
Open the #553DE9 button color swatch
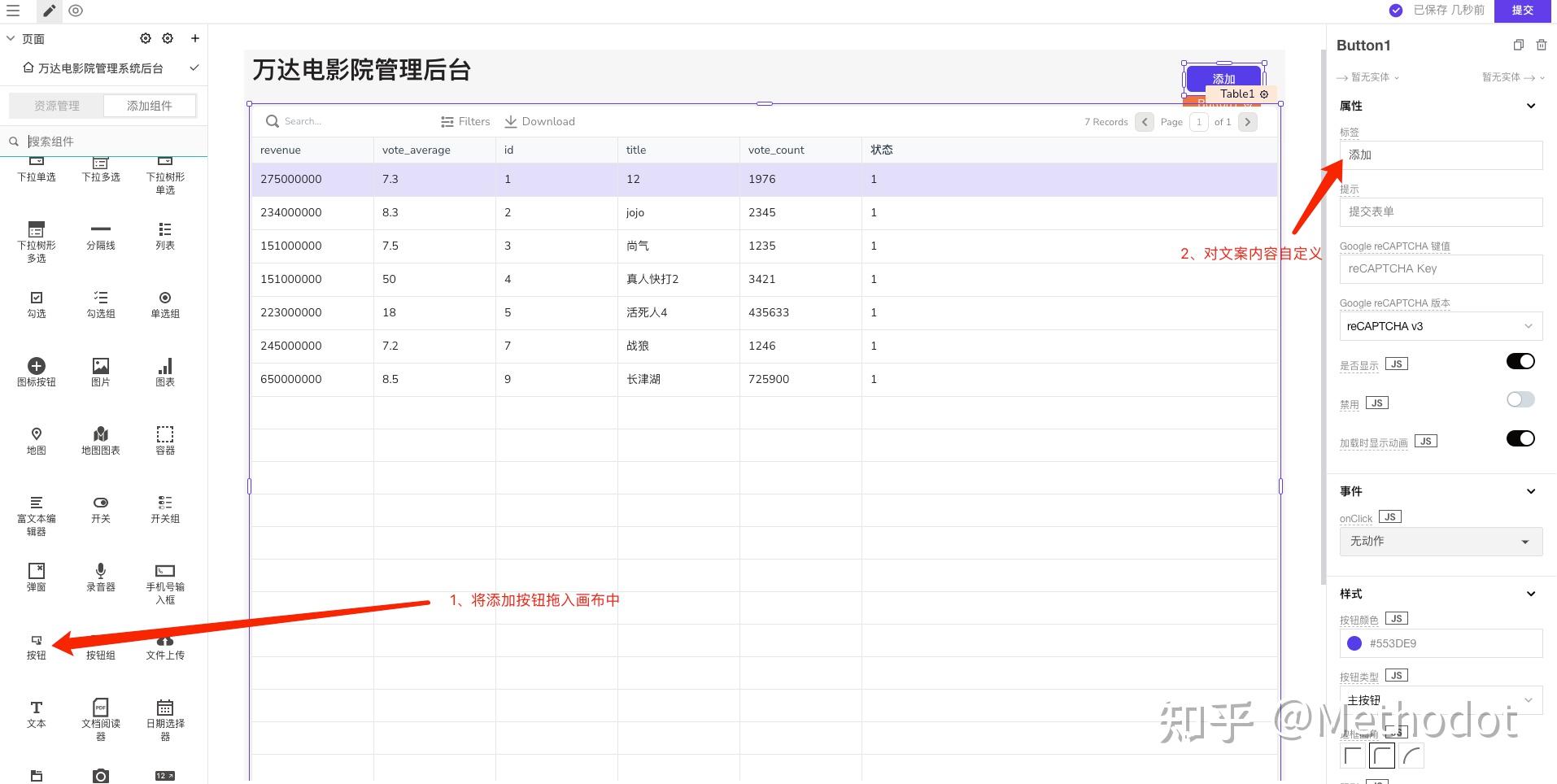(x=1354, y=643)
